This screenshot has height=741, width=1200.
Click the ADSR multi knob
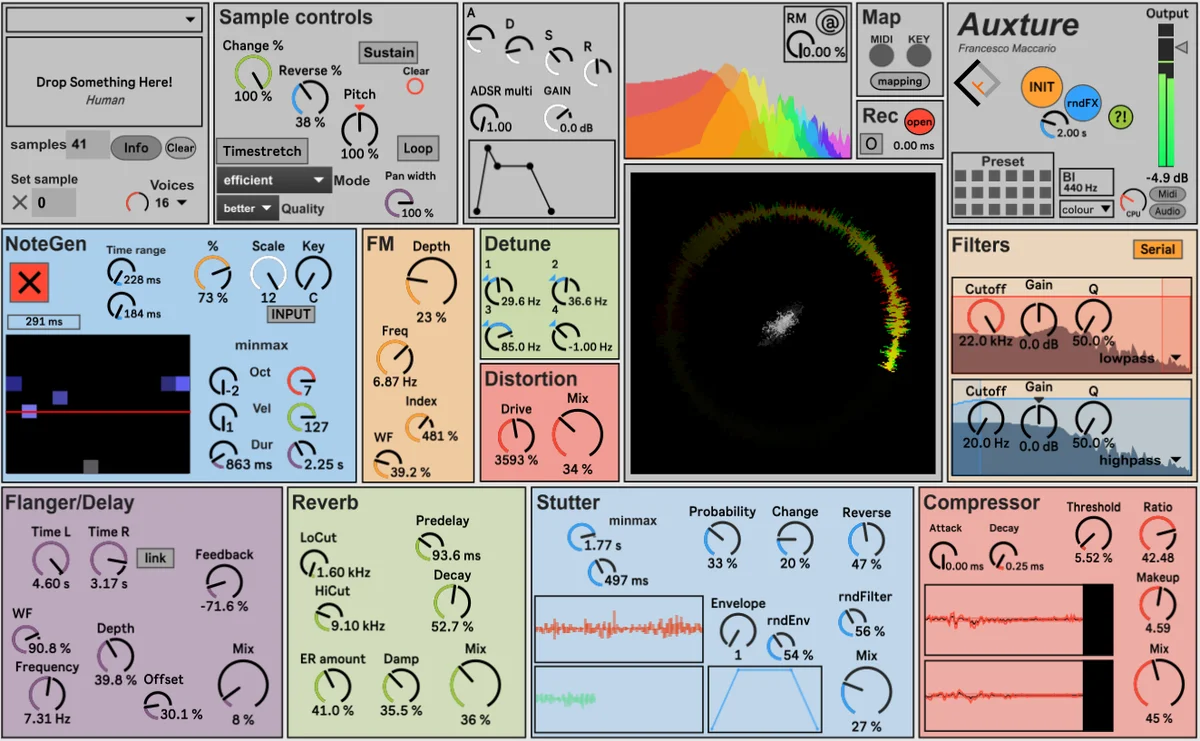point(484,117)
